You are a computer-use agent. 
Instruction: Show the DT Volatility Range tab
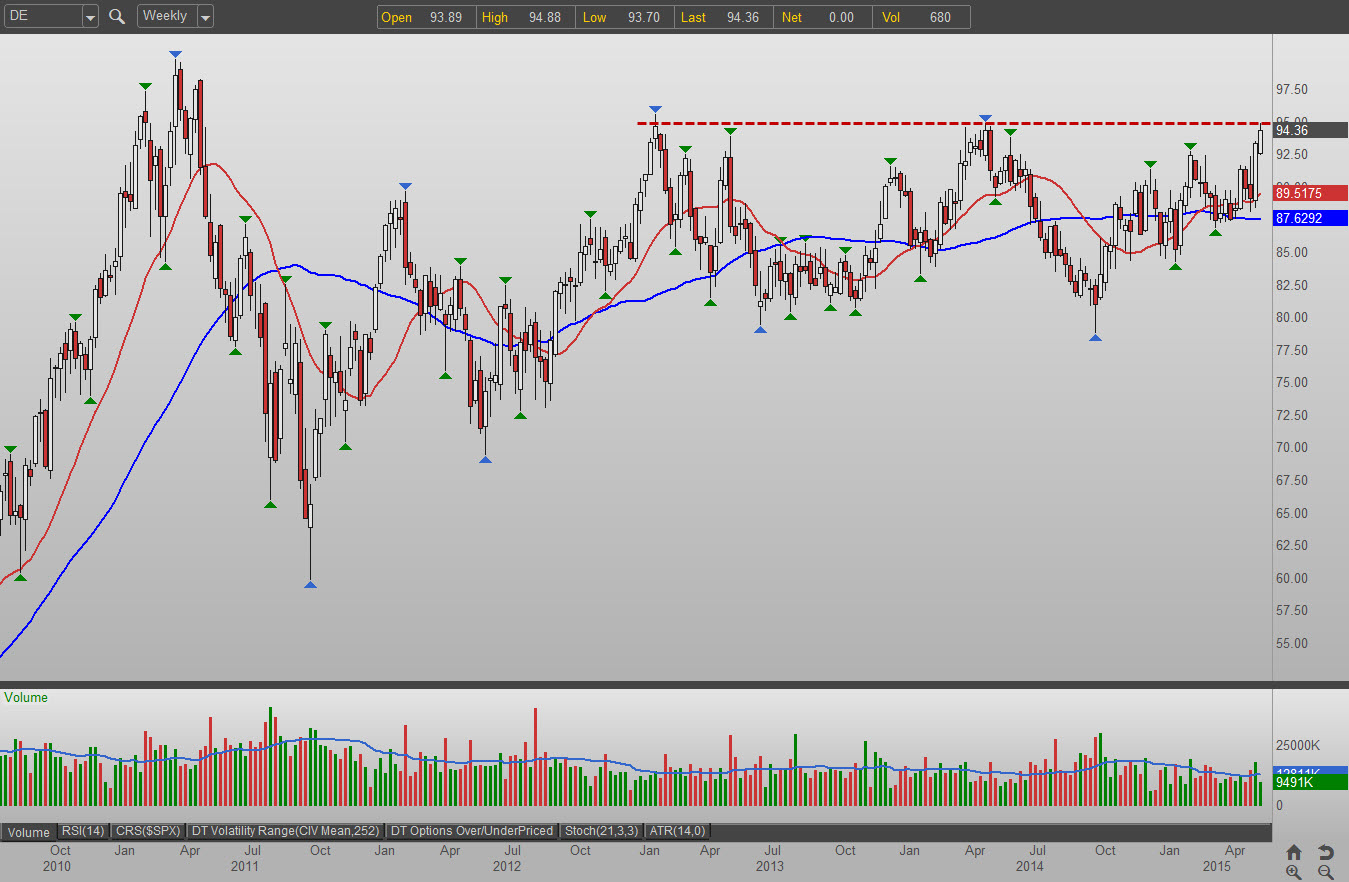(x=286, y=831)
